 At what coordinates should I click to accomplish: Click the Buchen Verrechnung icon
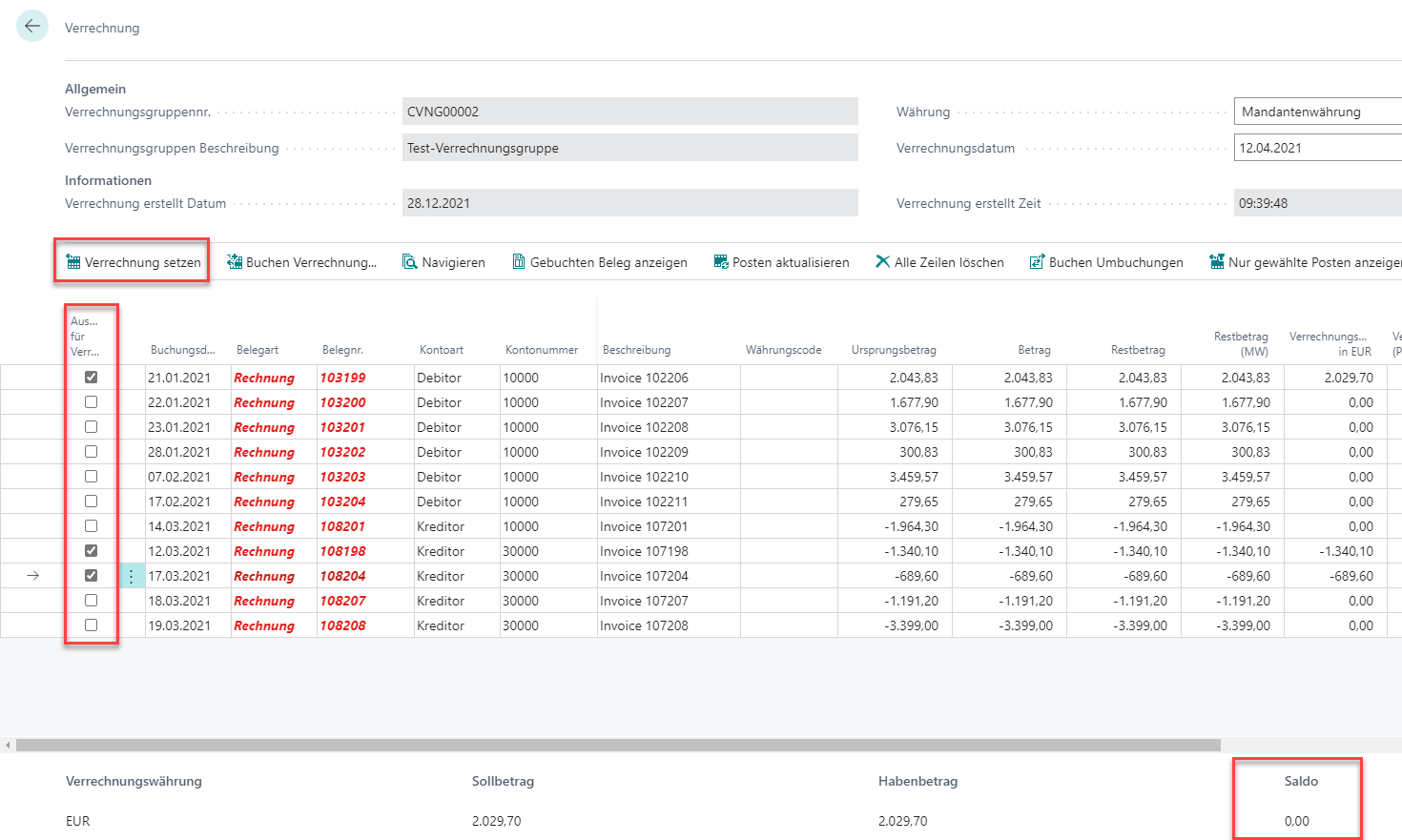point(234,262)
